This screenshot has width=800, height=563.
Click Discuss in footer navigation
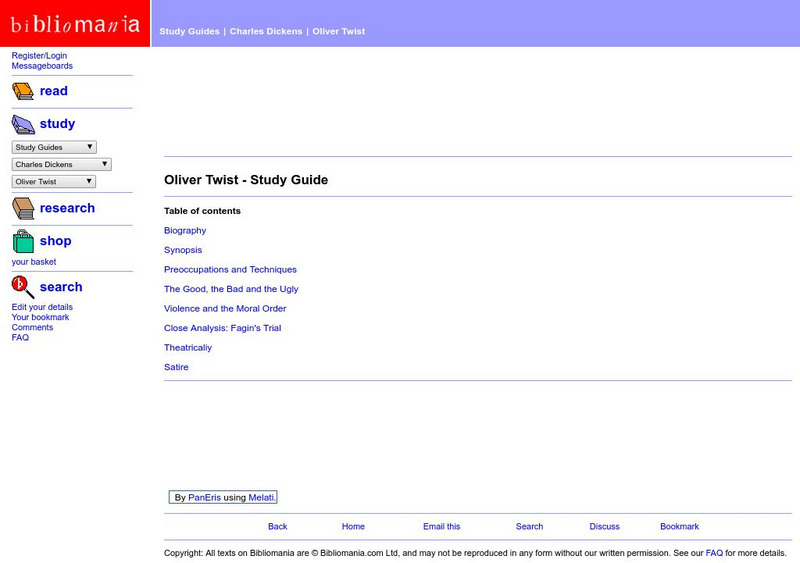(x=604, y=526)
